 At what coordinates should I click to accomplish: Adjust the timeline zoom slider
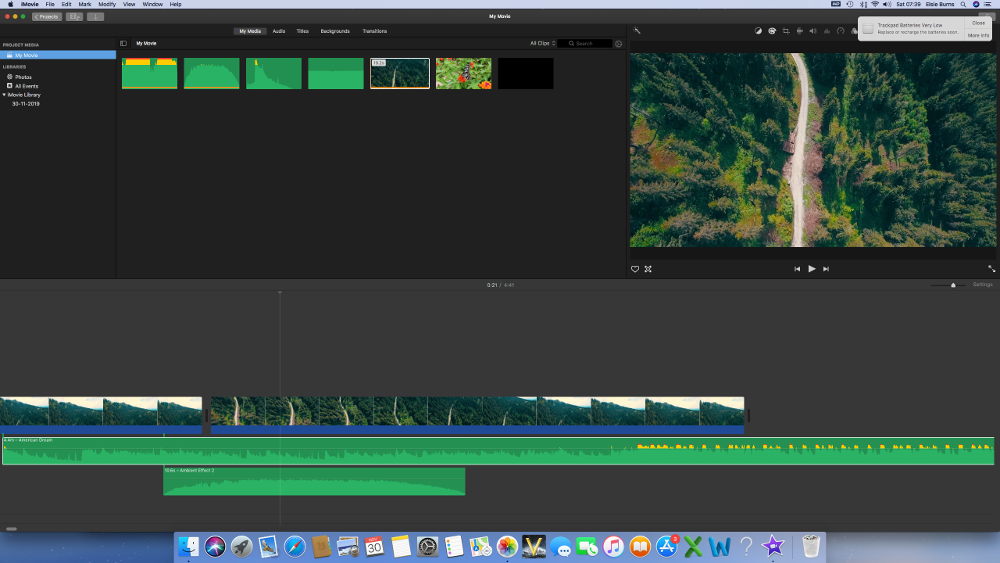952,285
